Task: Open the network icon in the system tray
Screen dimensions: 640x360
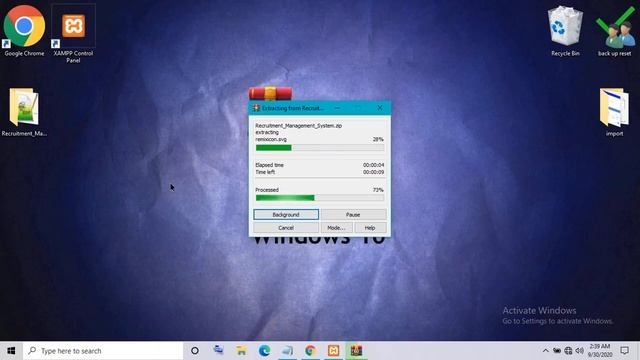Action: tap(568, 351)
